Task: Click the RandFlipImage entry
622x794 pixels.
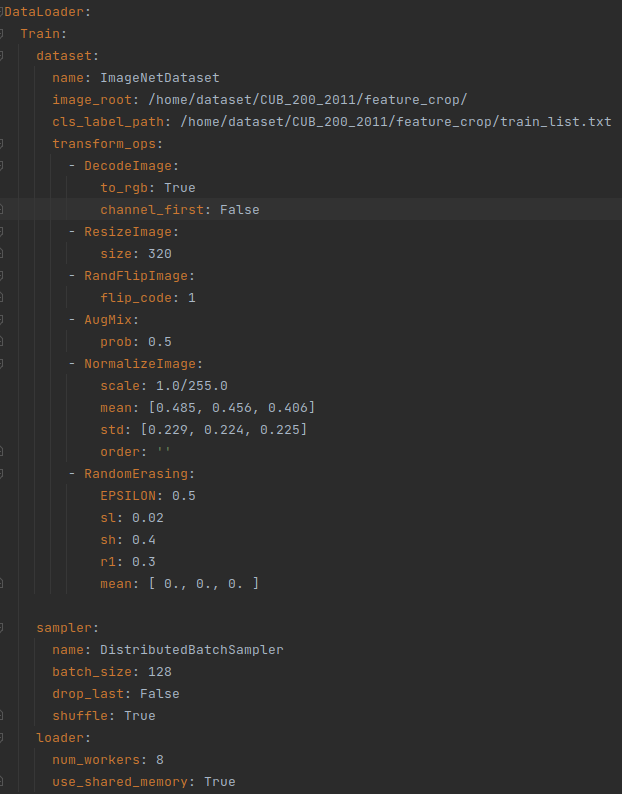Action: point(136,276)
